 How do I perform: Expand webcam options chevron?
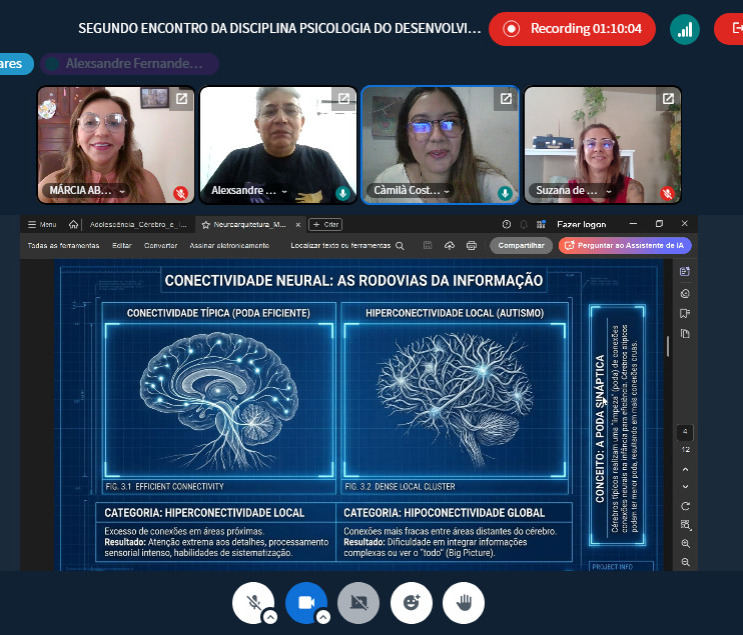point(323,617)
